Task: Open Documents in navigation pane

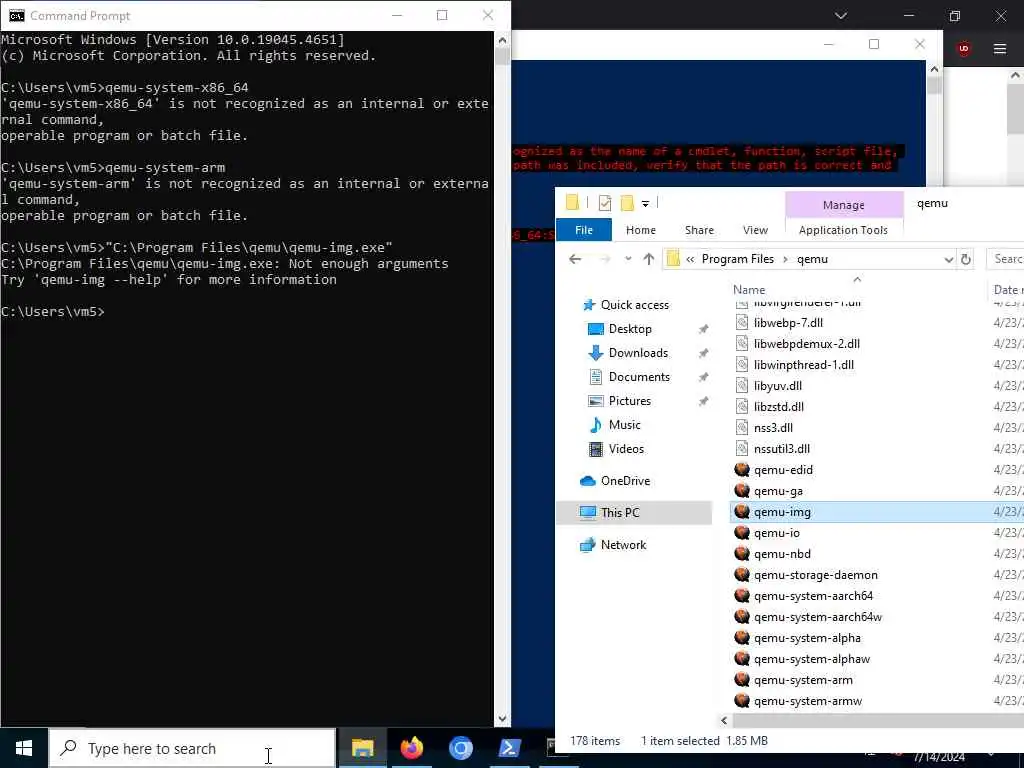Action: [639, 377]
